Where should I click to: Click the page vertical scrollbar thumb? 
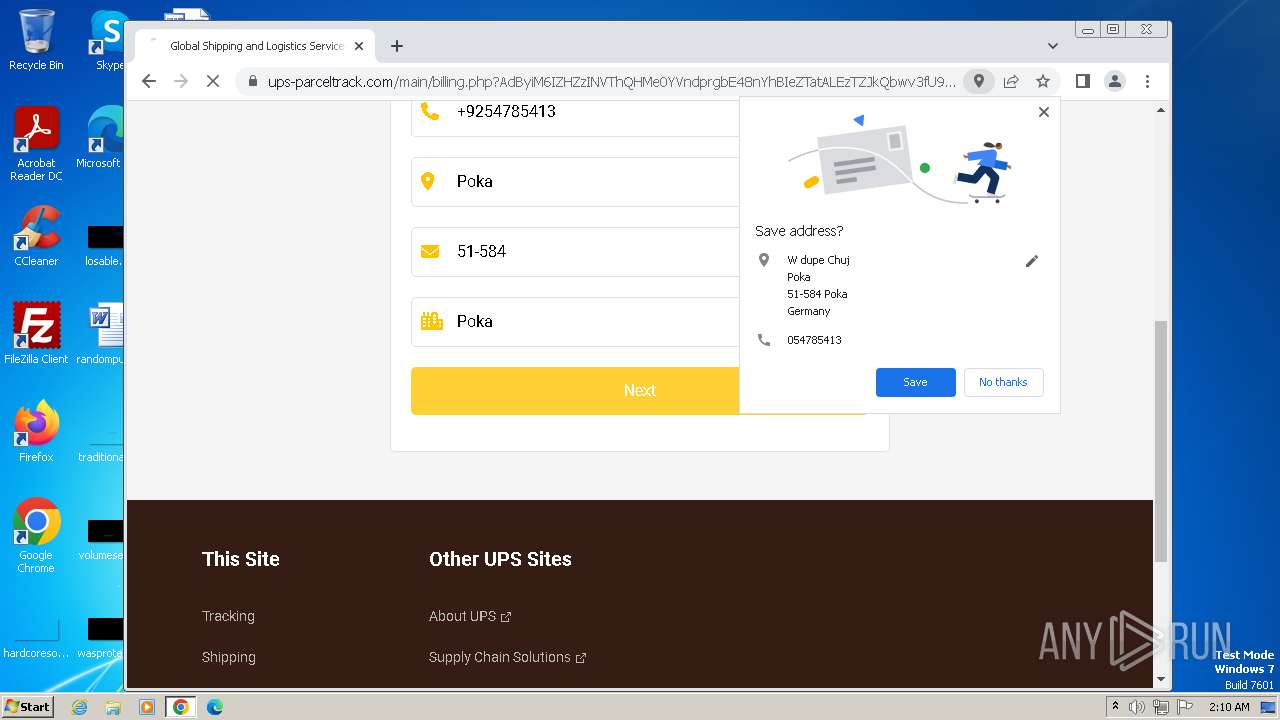tap(1161, 440)
